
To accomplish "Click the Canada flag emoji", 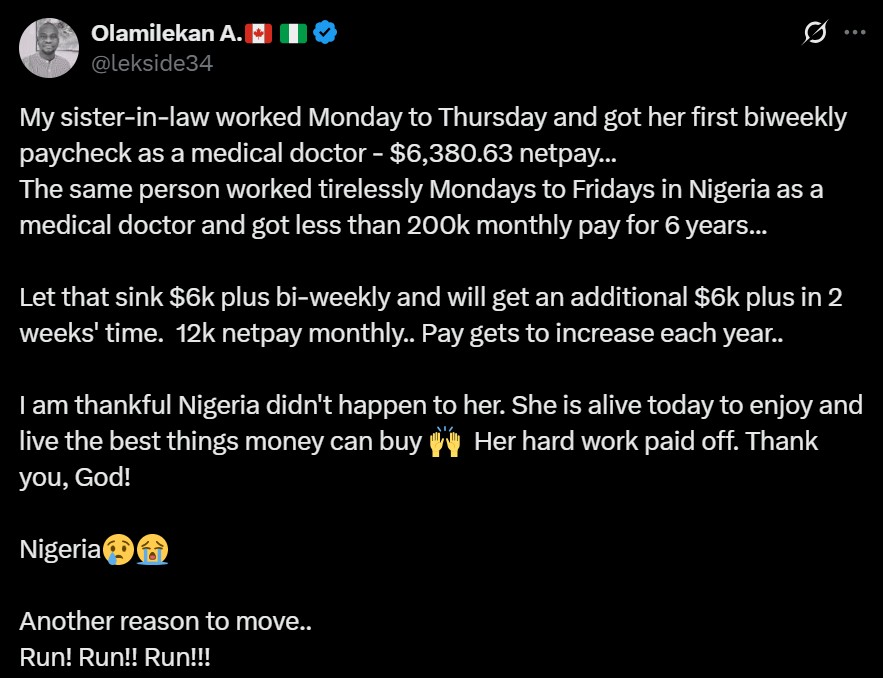I will (258, 33).
